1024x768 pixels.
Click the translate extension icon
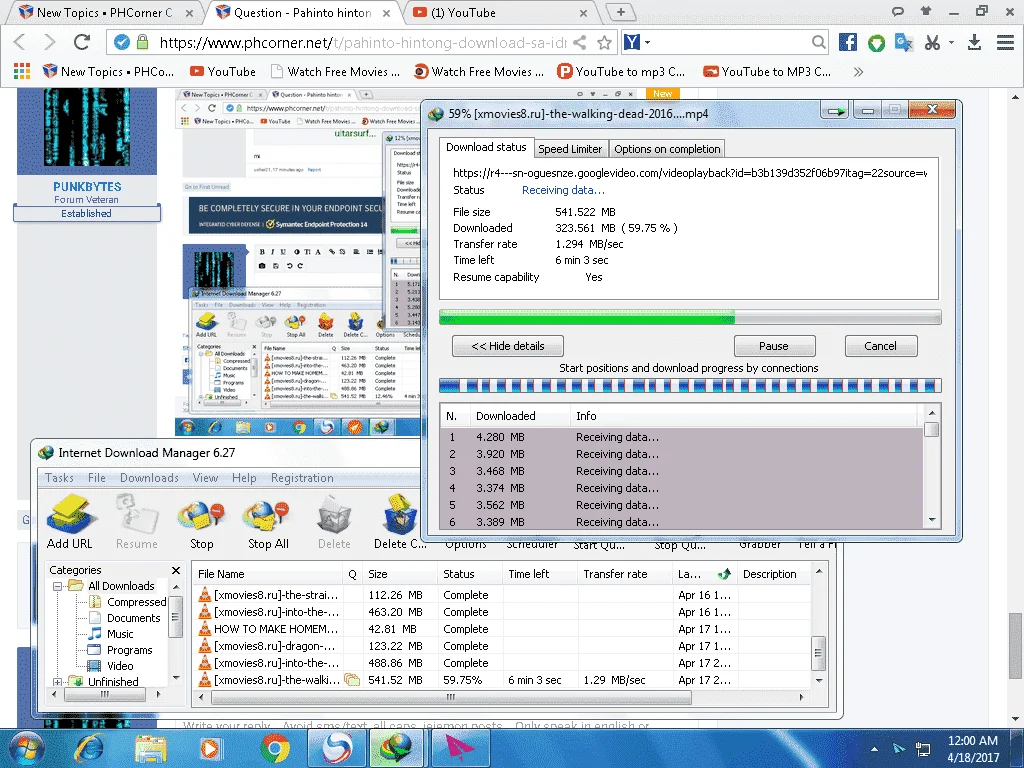coord(904,42)
